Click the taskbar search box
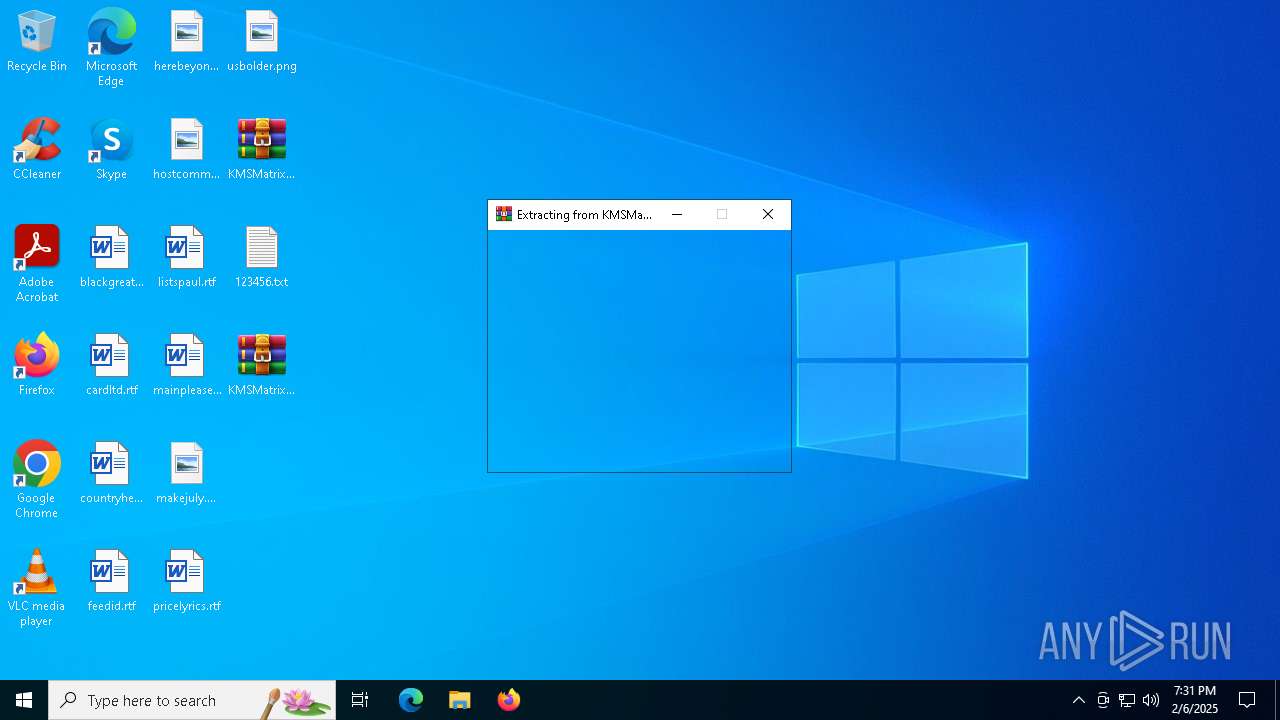The image size is (1280, 720). tap(192, 700)
